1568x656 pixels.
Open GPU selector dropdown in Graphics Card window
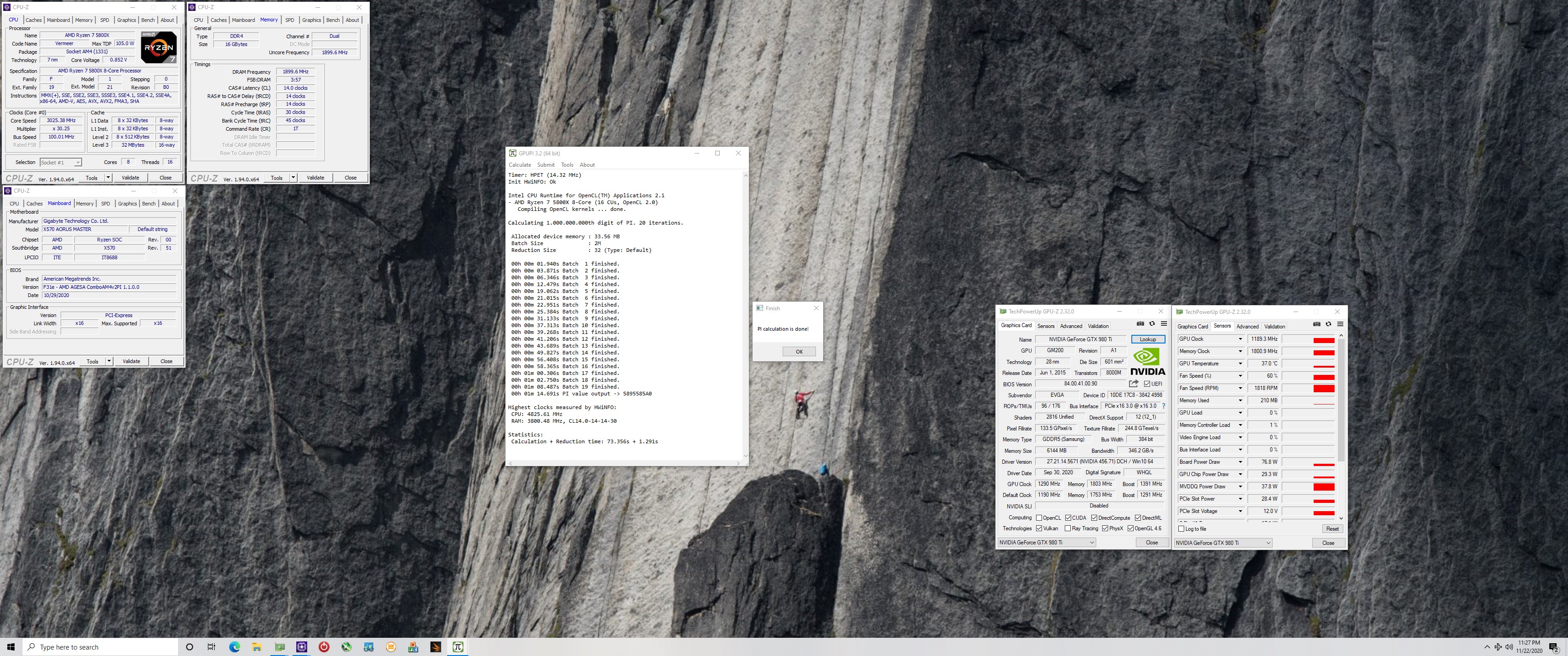[x=1047, y=542]
